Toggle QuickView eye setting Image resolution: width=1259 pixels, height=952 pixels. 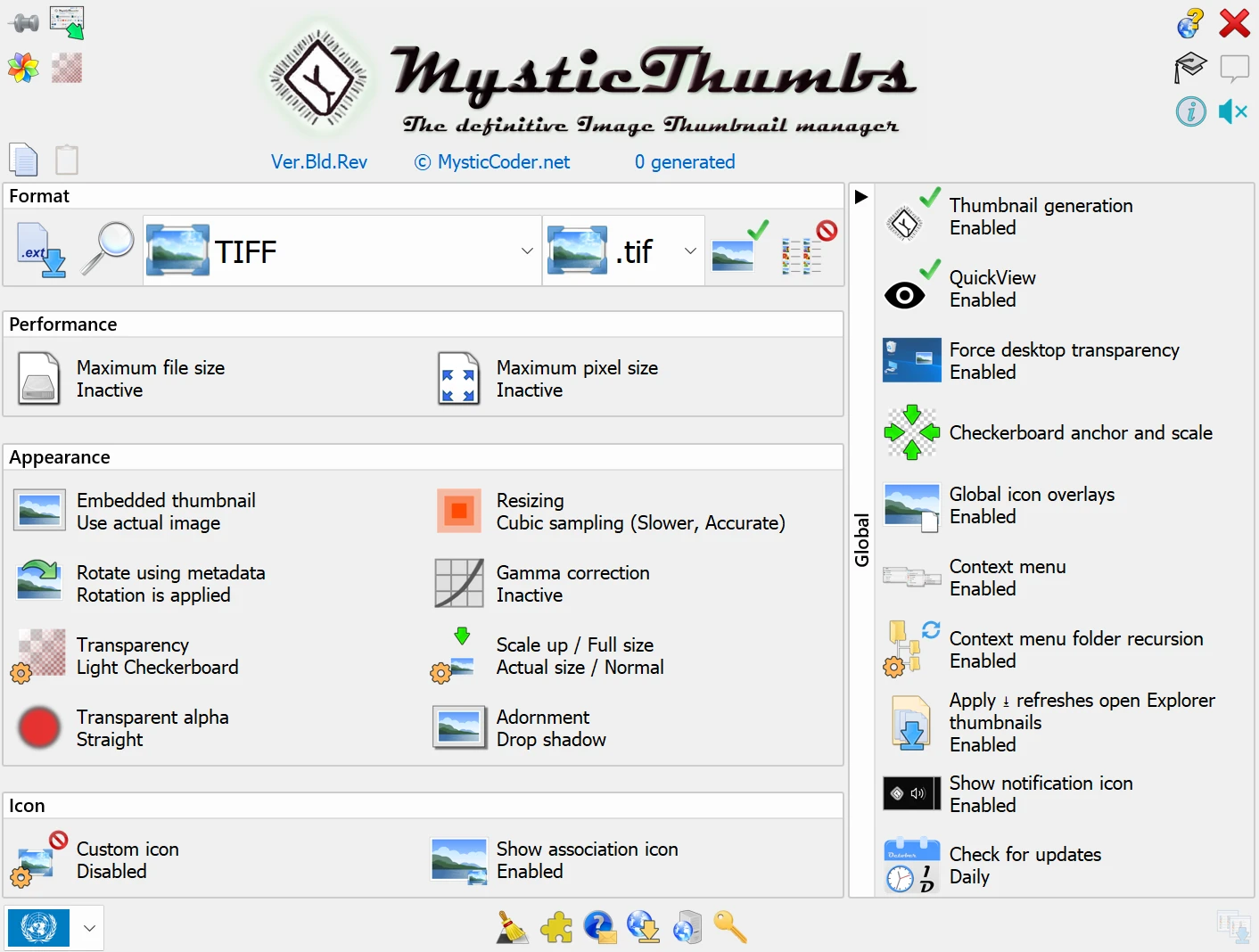click(x=962, y=289)
